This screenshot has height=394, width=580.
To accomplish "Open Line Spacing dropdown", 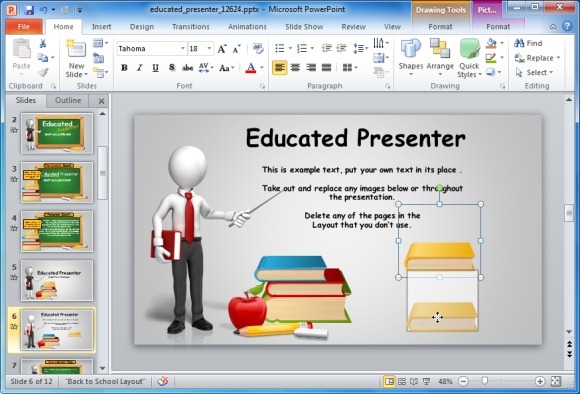I will click(x=361, y=48).
